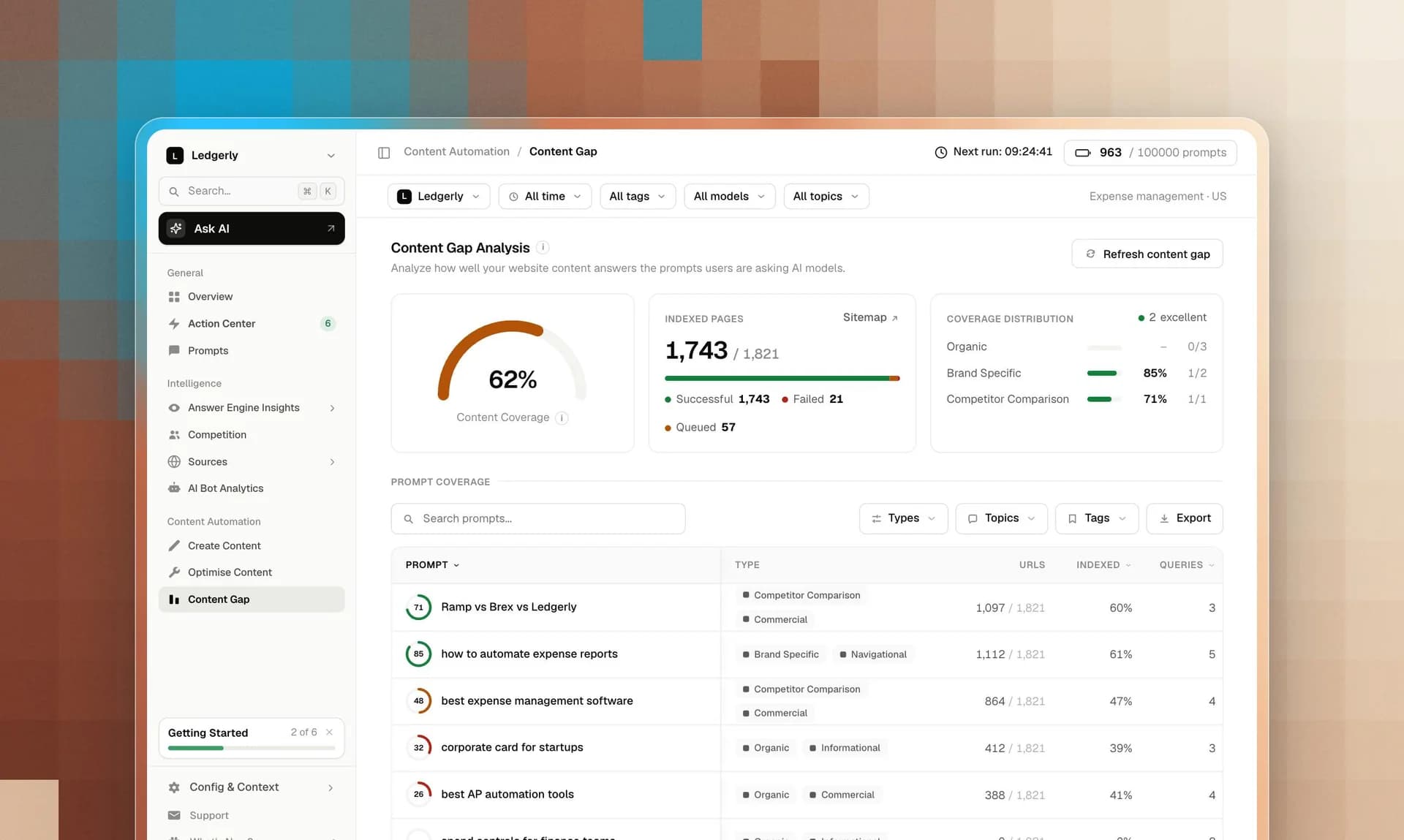
Task: Click the info icon next to Content Coverage
Action: pos(562,418)
